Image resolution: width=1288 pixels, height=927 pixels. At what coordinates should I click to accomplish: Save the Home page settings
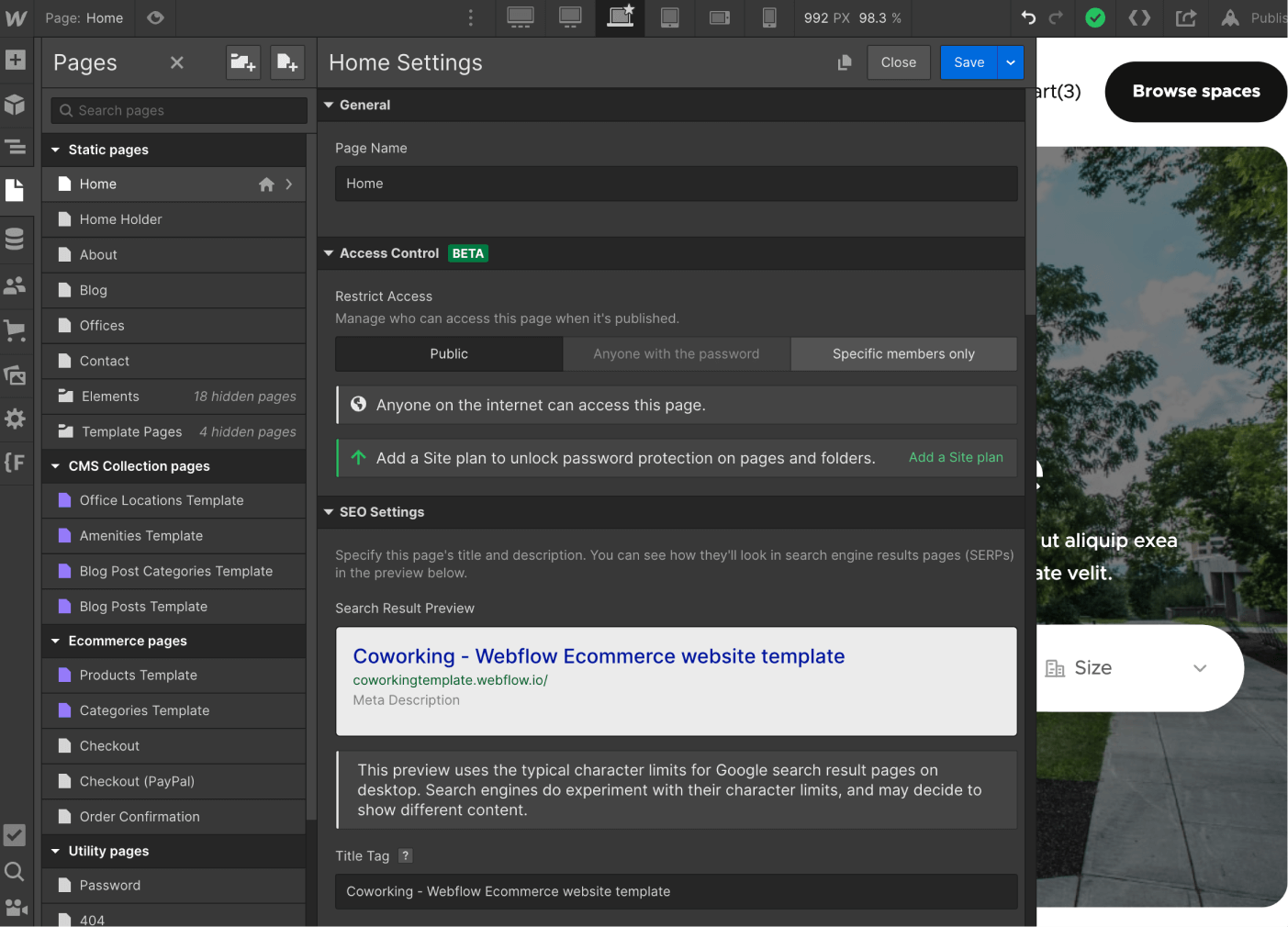click(x=969, y=62)
